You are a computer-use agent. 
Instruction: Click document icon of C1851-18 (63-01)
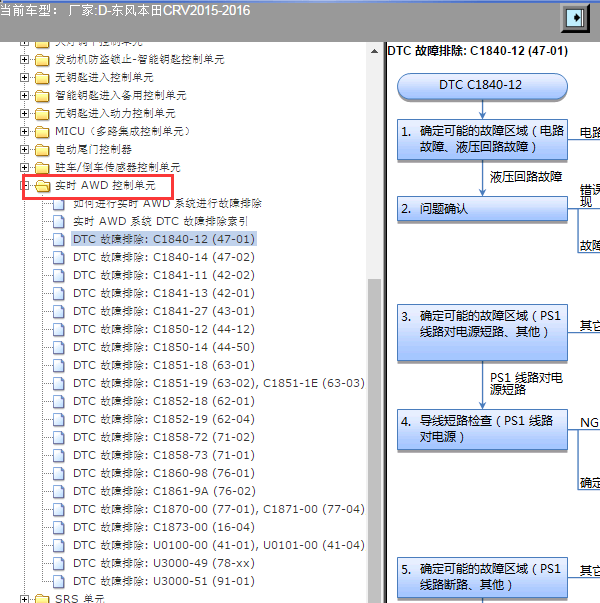coord(58,365)
